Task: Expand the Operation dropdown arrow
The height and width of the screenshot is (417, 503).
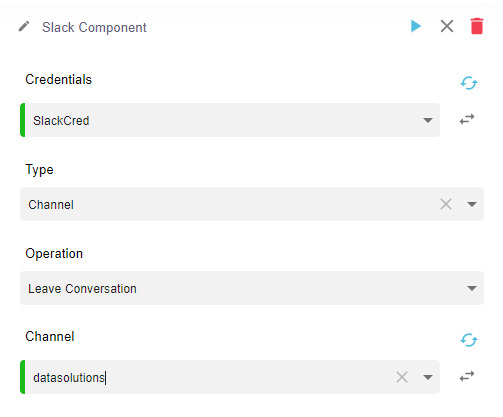Action: (472, 288)
